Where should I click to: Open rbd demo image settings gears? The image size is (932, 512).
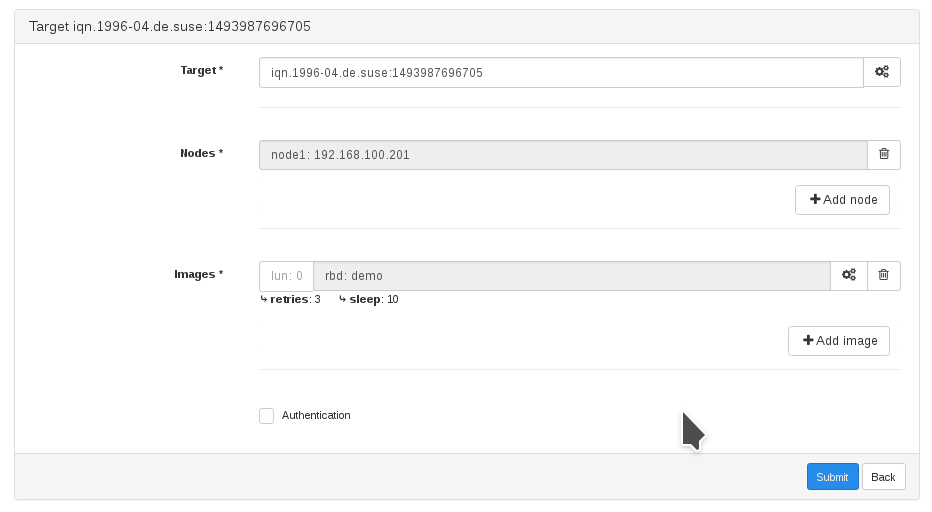[x=848, y=275]
